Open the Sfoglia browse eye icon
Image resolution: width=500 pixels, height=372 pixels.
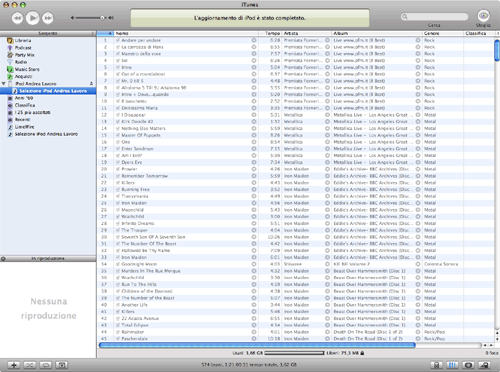483,16
